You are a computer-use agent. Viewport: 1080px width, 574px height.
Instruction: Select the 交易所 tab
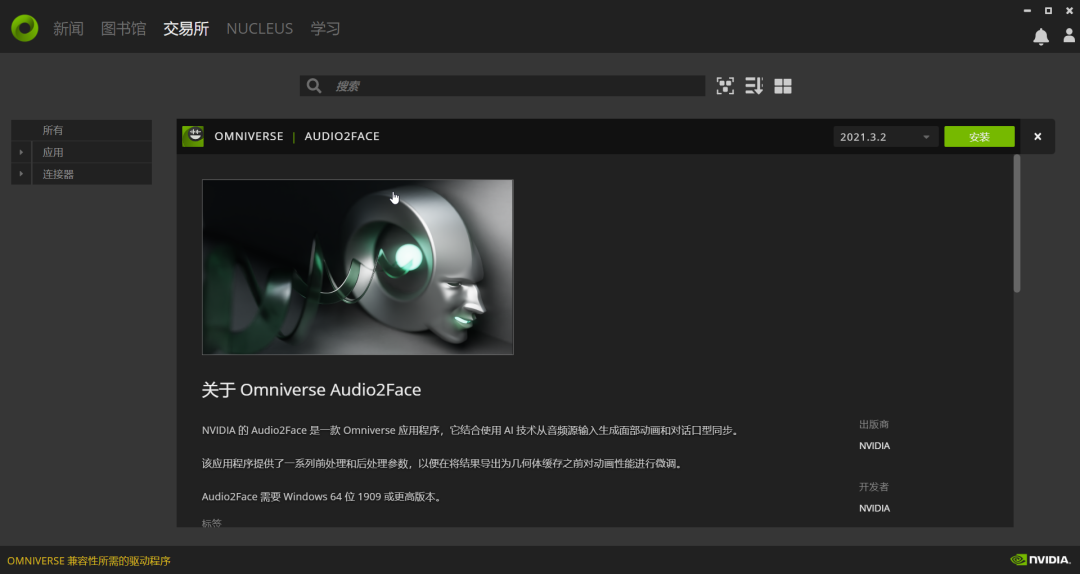(x=186, y=28)
